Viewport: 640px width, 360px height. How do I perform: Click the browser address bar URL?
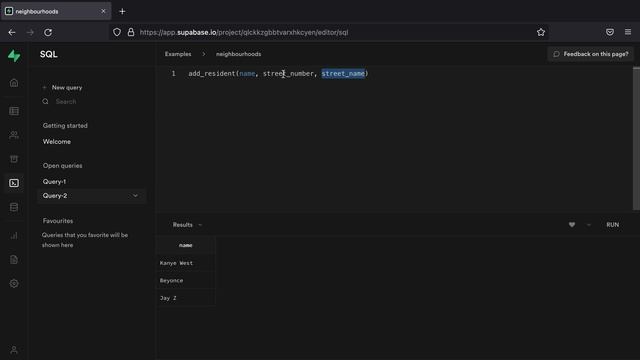[244, 32]
